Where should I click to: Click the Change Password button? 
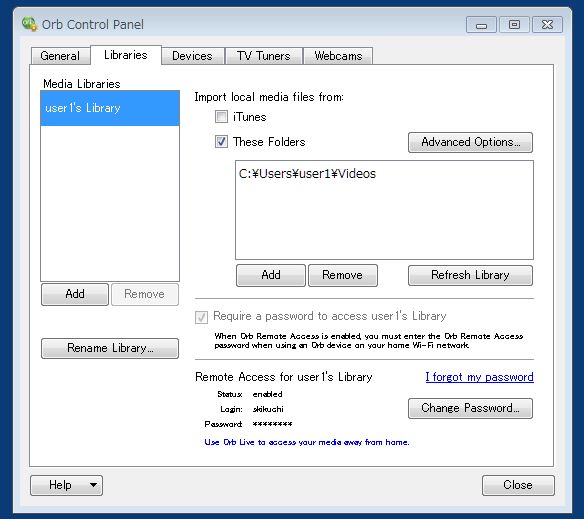pos(470,408)
